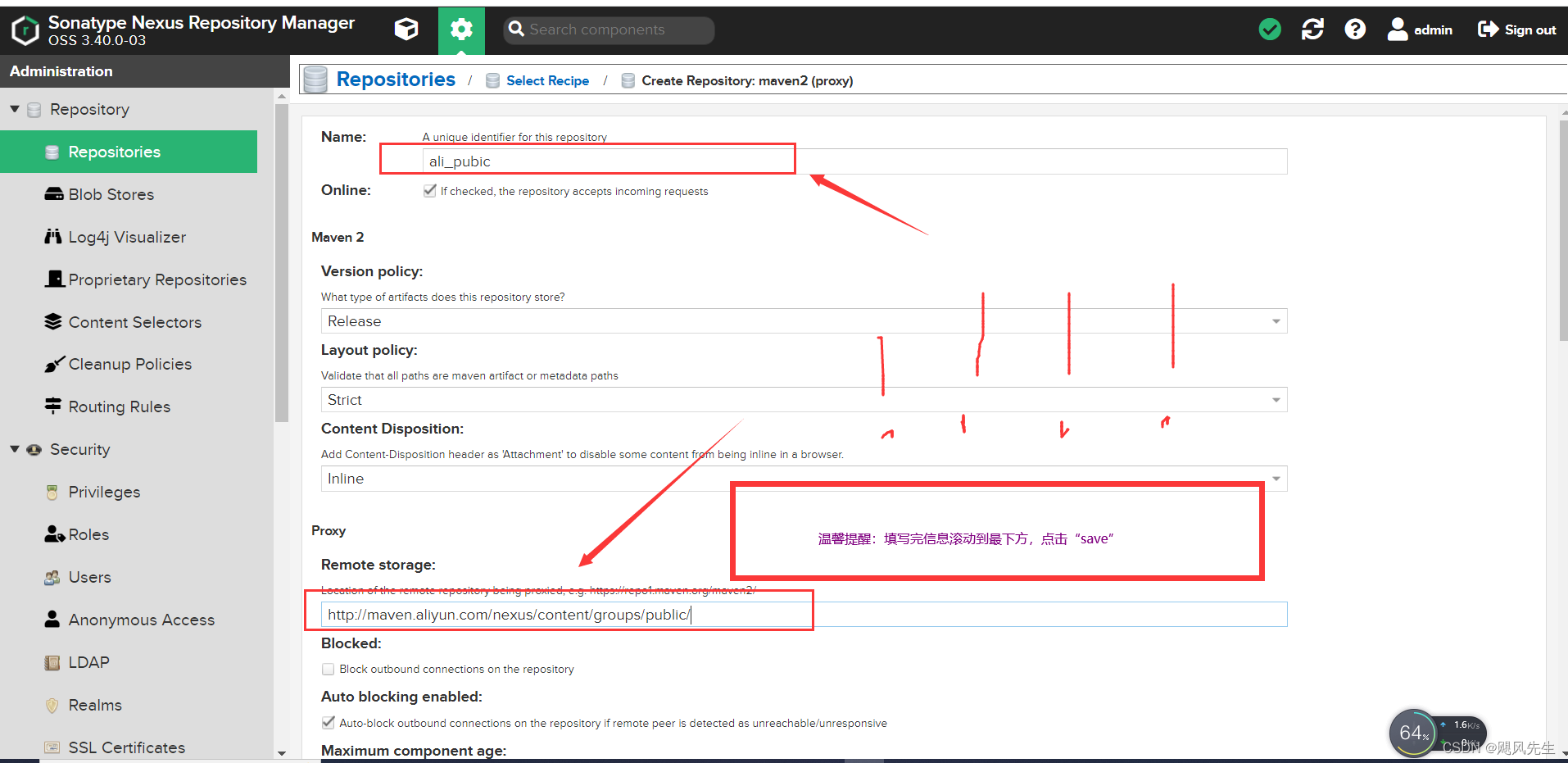Image resolution: width=1568 pixels, height=763 pixels.
Task: Click the Cleanup Policies broom icon
Action: (54, 364)
